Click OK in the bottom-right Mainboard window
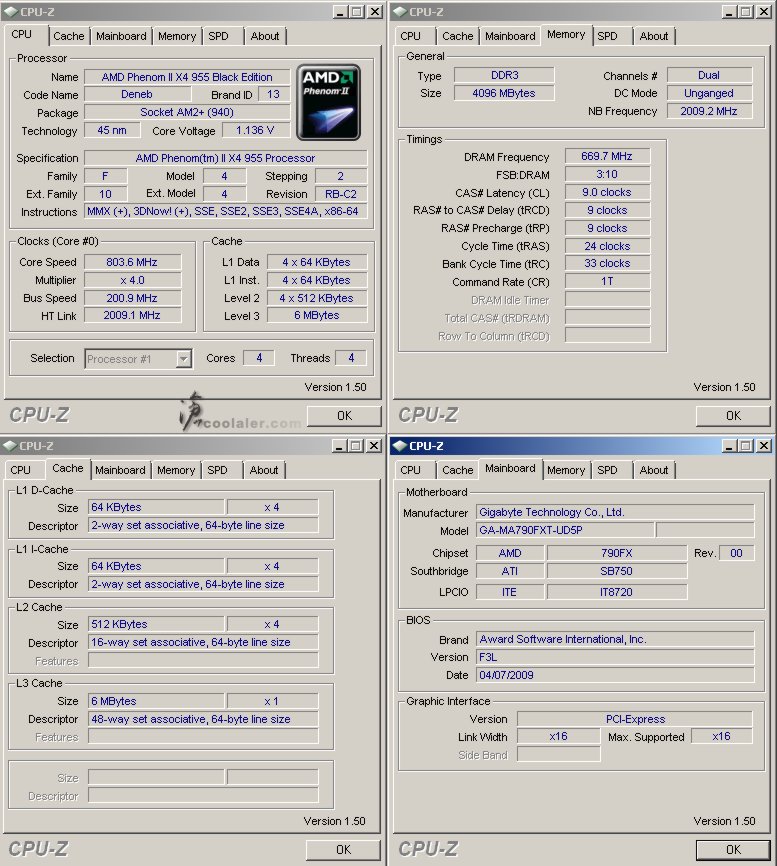 [x=733, y=849]
